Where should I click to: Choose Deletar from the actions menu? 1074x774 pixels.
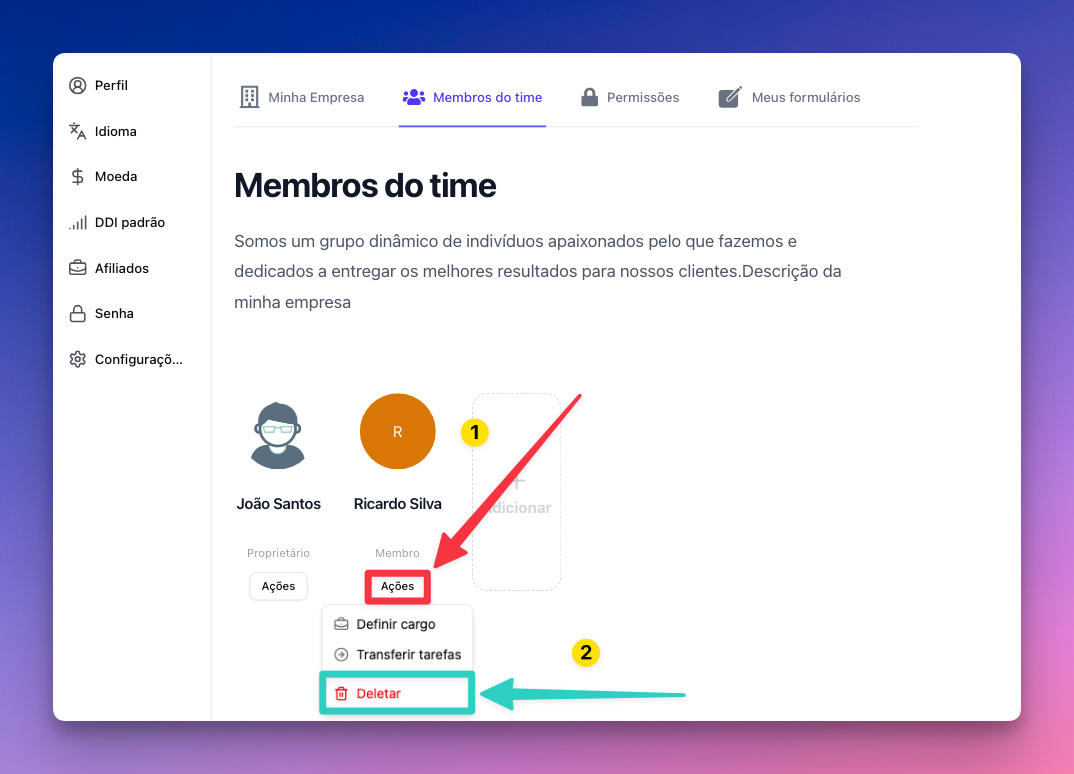(x=380, y=693)
